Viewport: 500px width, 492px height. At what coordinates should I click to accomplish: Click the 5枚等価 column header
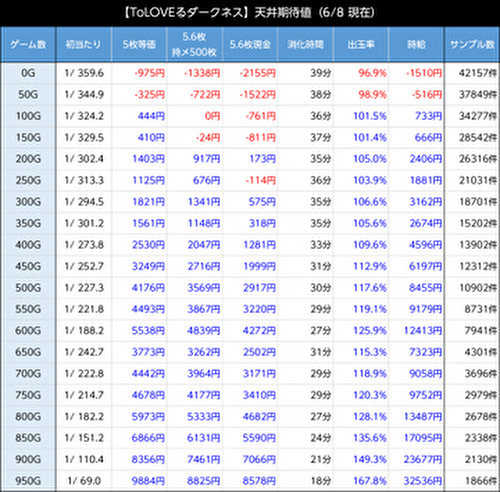tap(139, 44)
